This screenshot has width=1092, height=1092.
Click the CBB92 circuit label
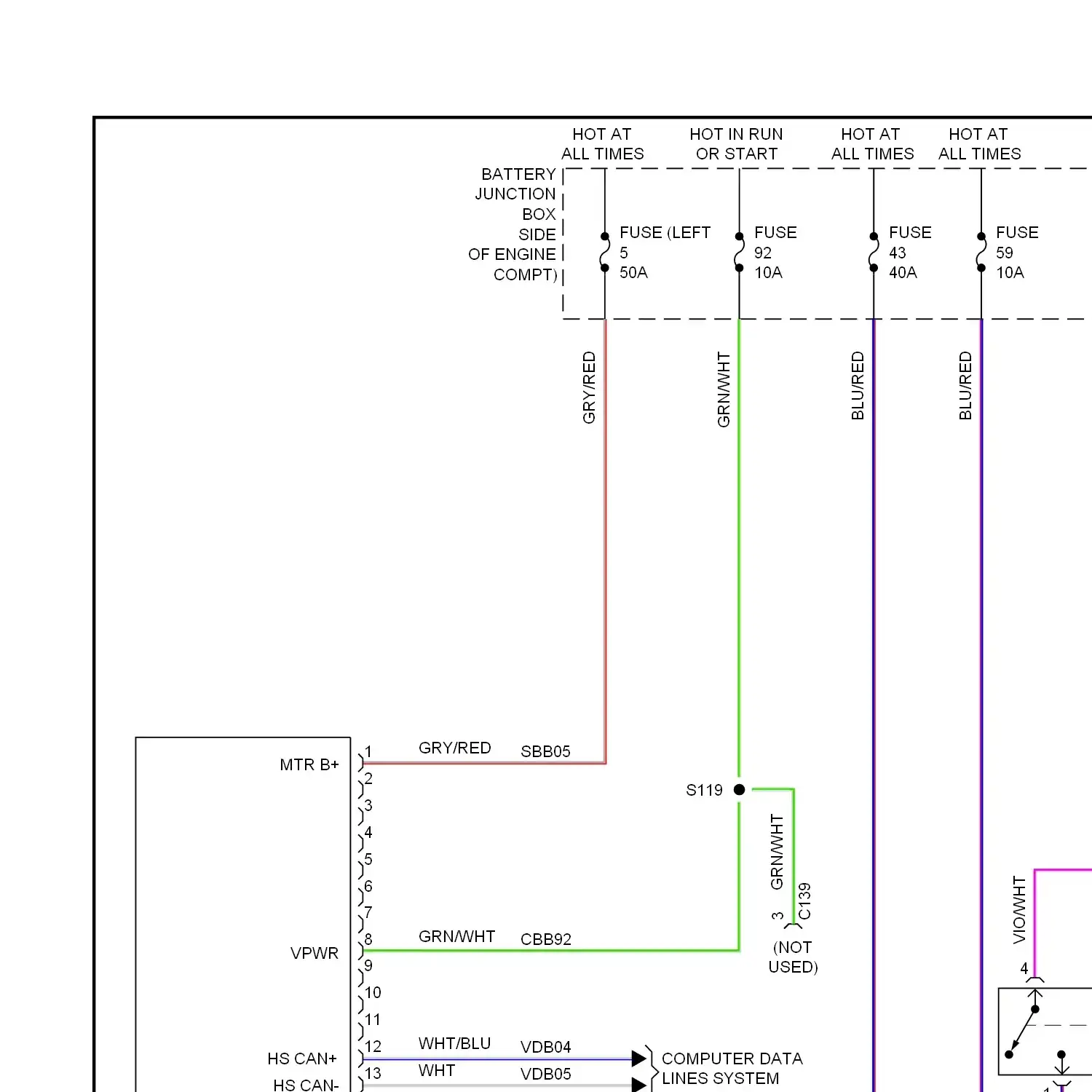coord(546,939)
